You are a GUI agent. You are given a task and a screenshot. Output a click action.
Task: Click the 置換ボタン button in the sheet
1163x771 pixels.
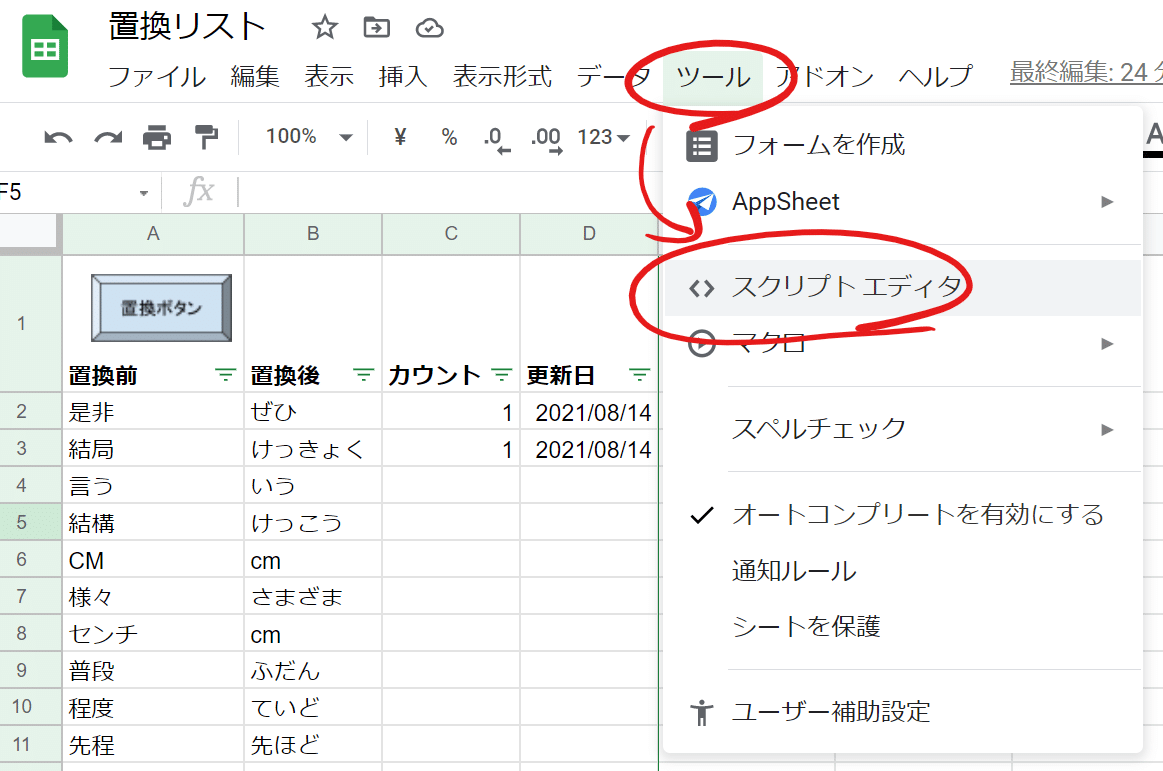pyautogui.click(x=161, y=308)
